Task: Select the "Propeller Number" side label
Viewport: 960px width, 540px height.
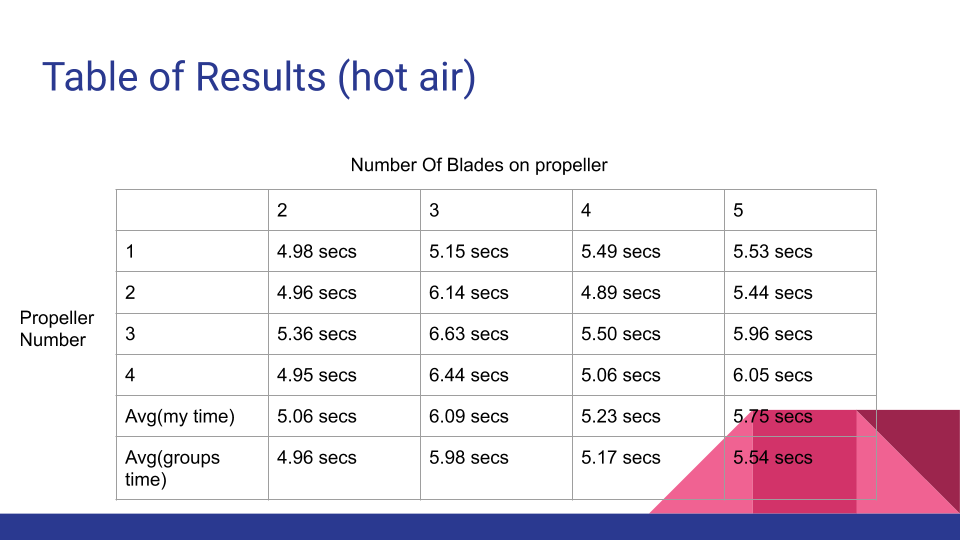Action: click(57, 329)
